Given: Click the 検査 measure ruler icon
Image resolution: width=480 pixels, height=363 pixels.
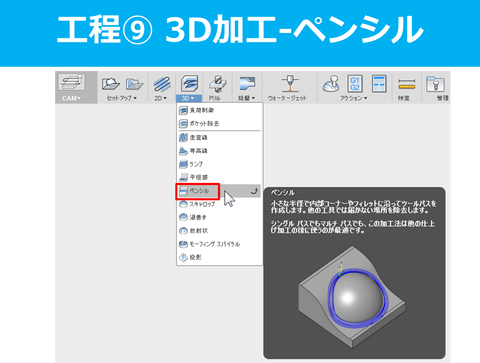Looking at the screenshot, I should coord(407,84).
